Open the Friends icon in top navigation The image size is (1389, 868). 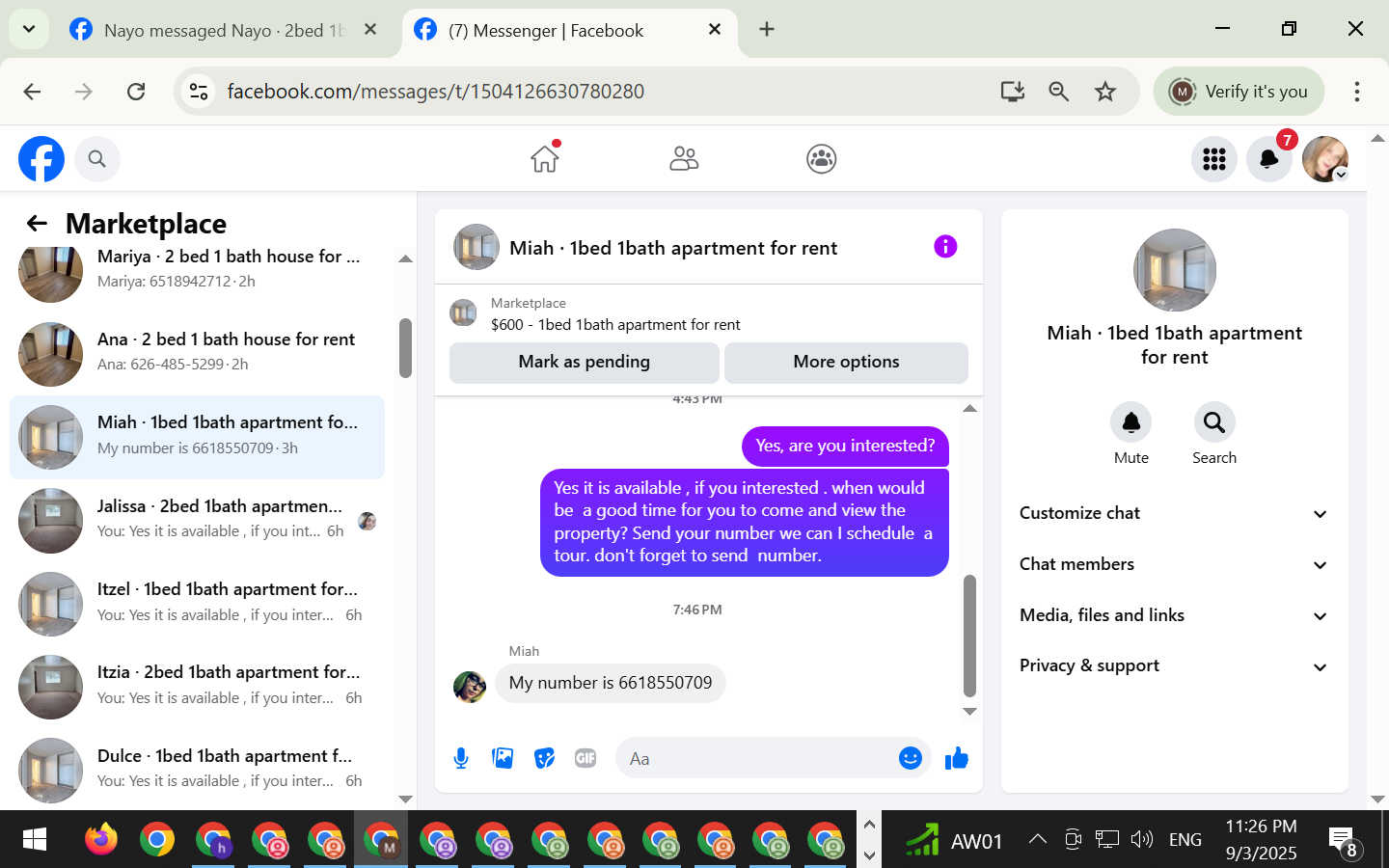coord(684,158)
